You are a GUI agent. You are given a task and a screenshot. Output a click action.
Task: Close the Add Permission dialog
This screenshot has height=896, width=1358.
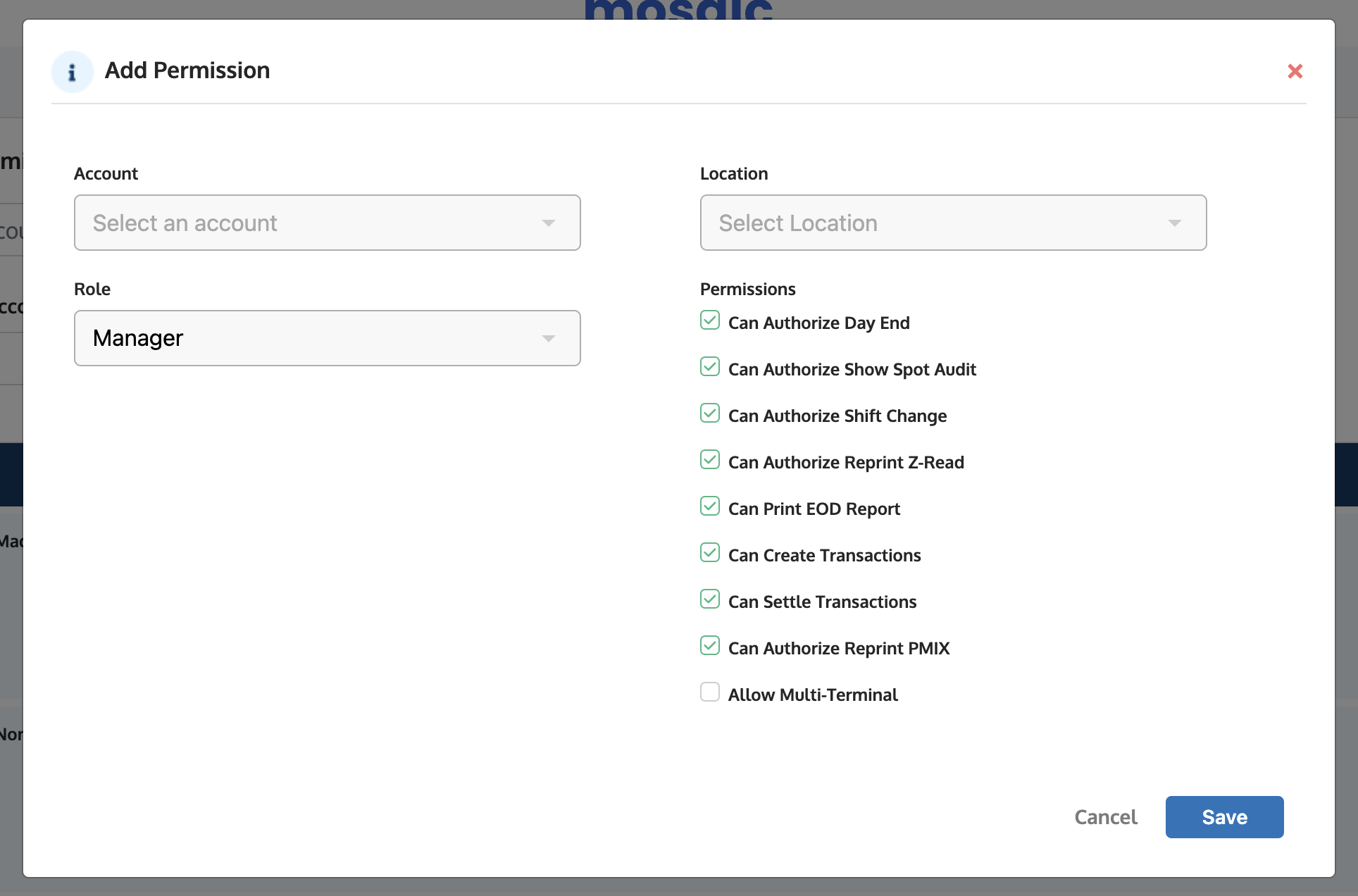(x=1296, y=71)
